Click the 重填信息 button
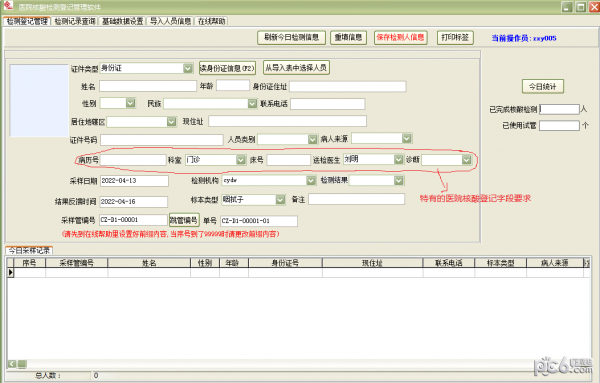Image resolution: width=600 pixels, height=383 pixels. click(x=348, y=37)
